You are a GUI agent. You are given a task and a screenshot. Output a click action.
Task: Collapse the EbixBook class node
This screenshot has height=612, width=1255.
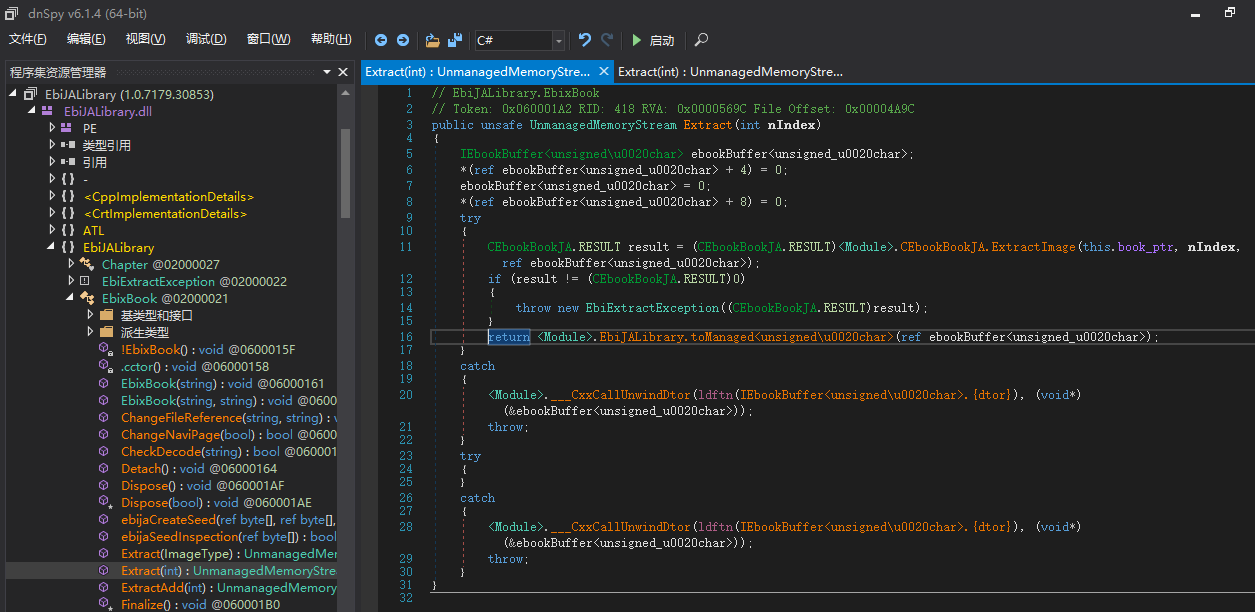(71, 298)
